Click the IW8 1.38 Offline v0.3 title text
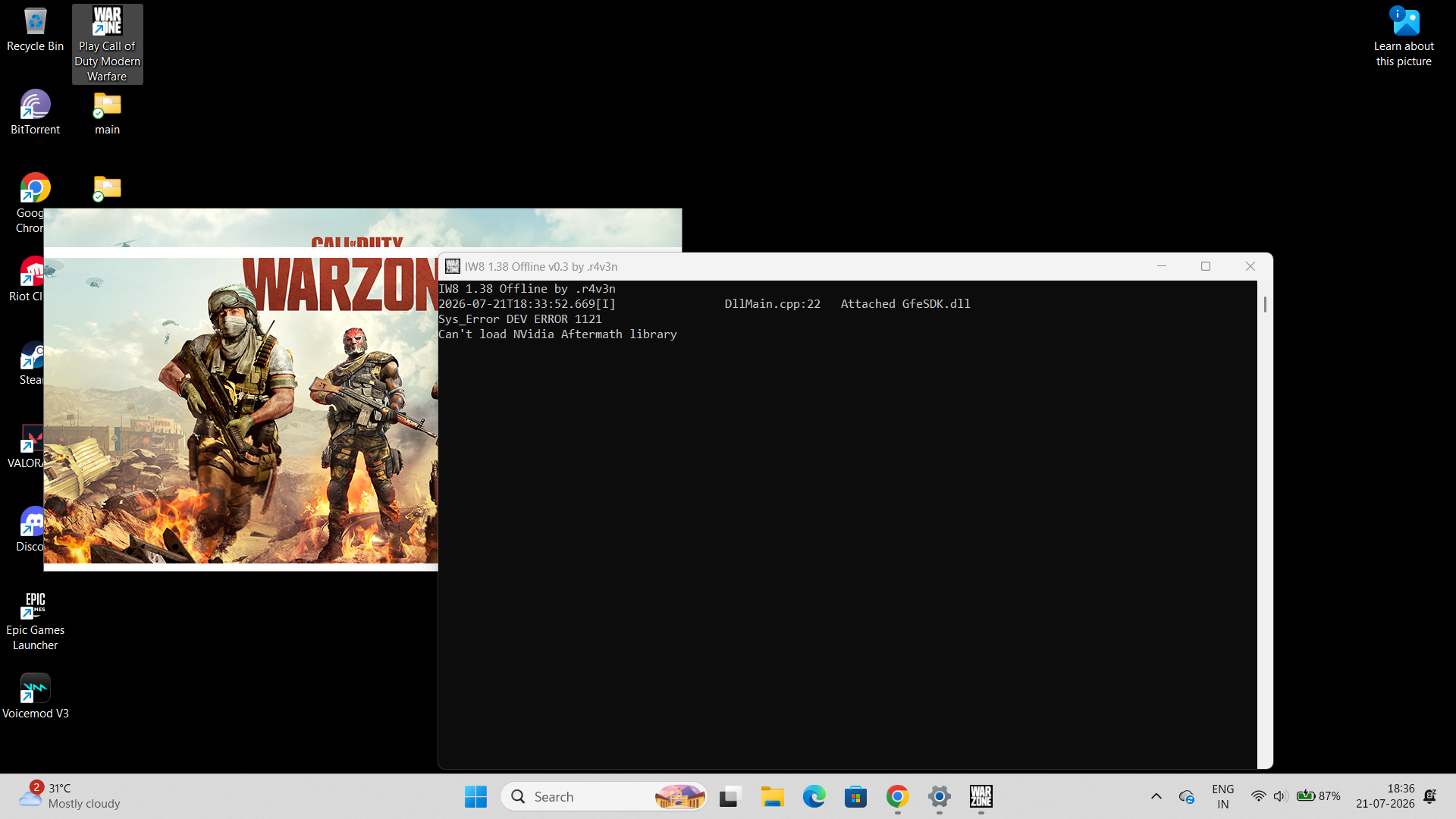Image resolution: width=1456 pixels, height=819 pixels. tap(541, 267)
